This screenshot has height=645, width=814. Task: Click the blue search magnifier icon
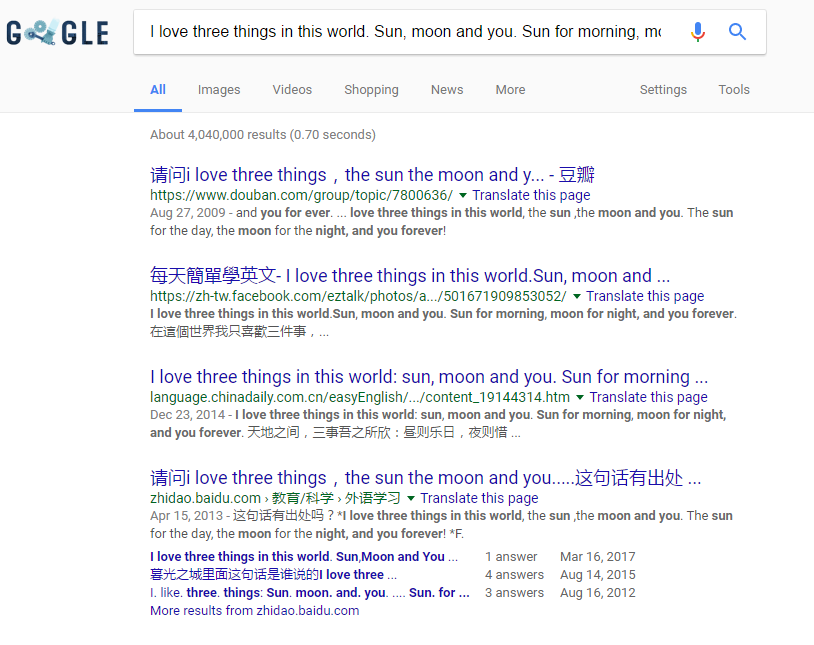point(738,32)
